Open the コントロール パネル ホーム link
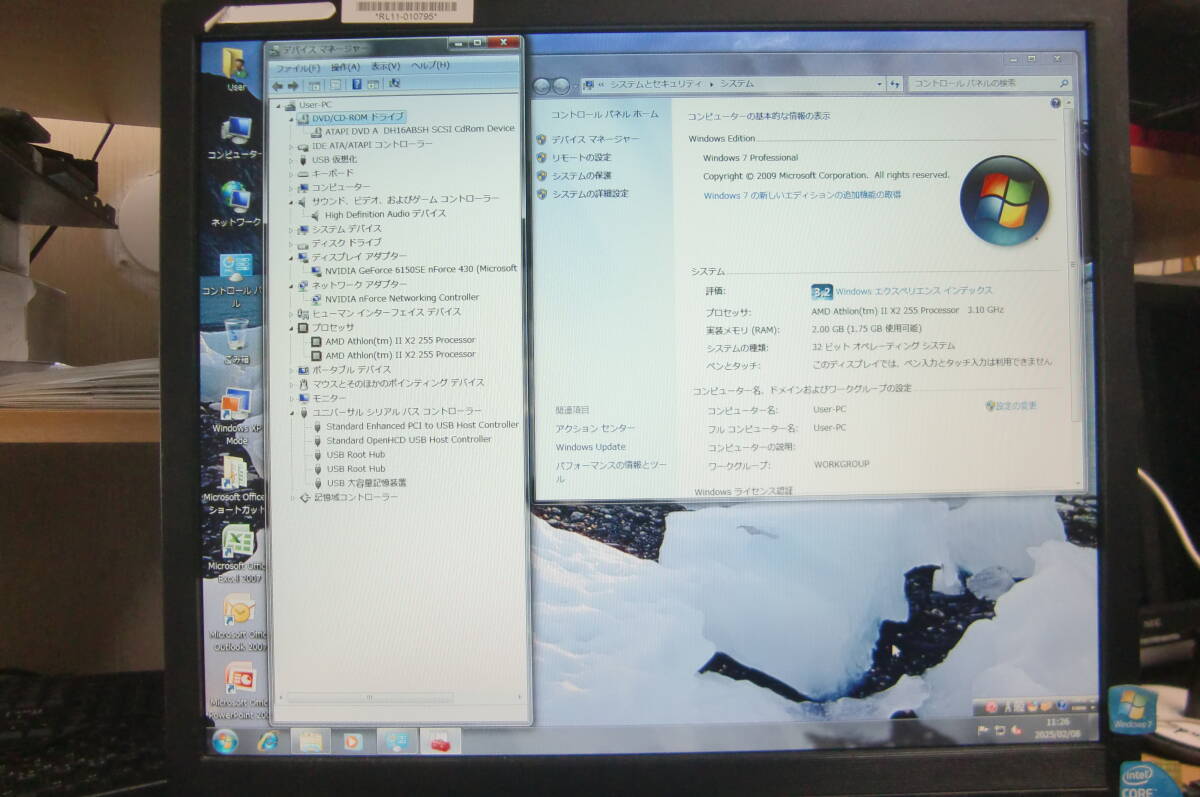1200x797 pixels. [604, 114]
